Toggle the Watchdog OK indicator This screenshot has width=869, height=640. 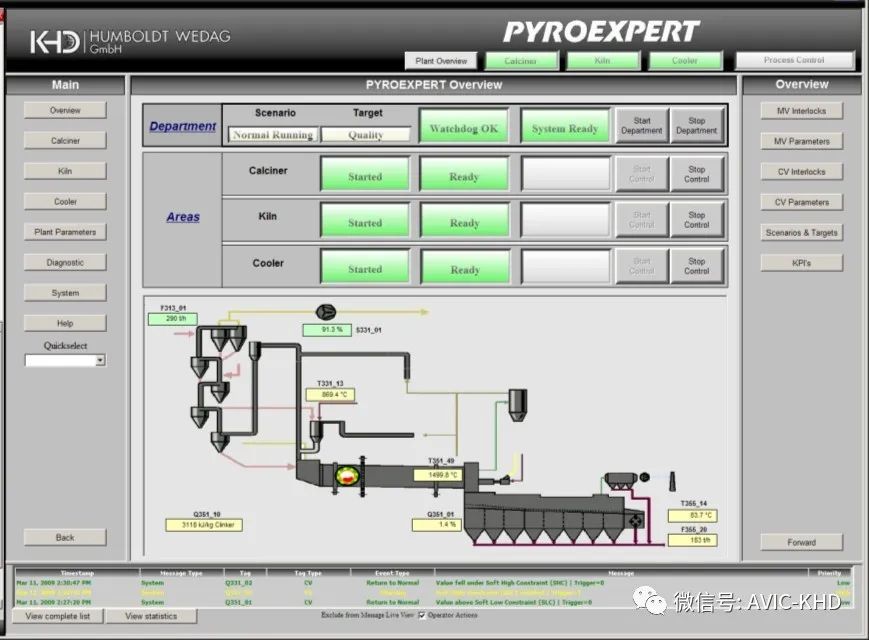(463, 127)
